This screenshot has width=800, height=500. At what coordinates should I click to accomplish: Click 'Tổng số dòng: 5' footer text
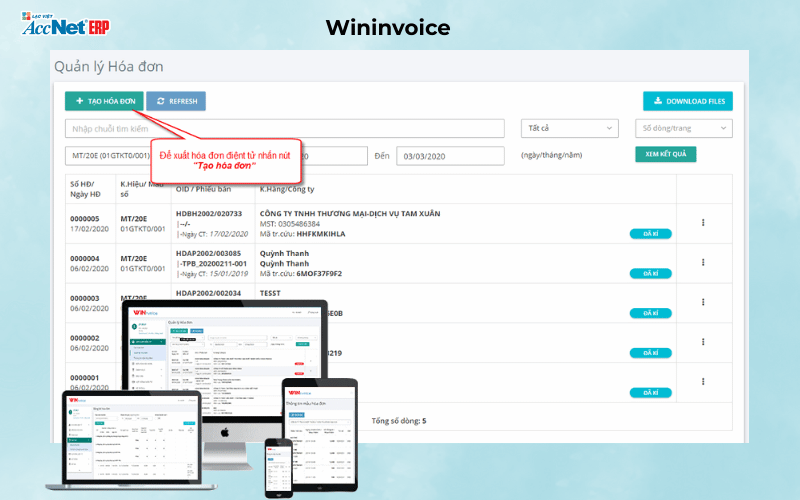pyautogui.click(x=398, y=421)
